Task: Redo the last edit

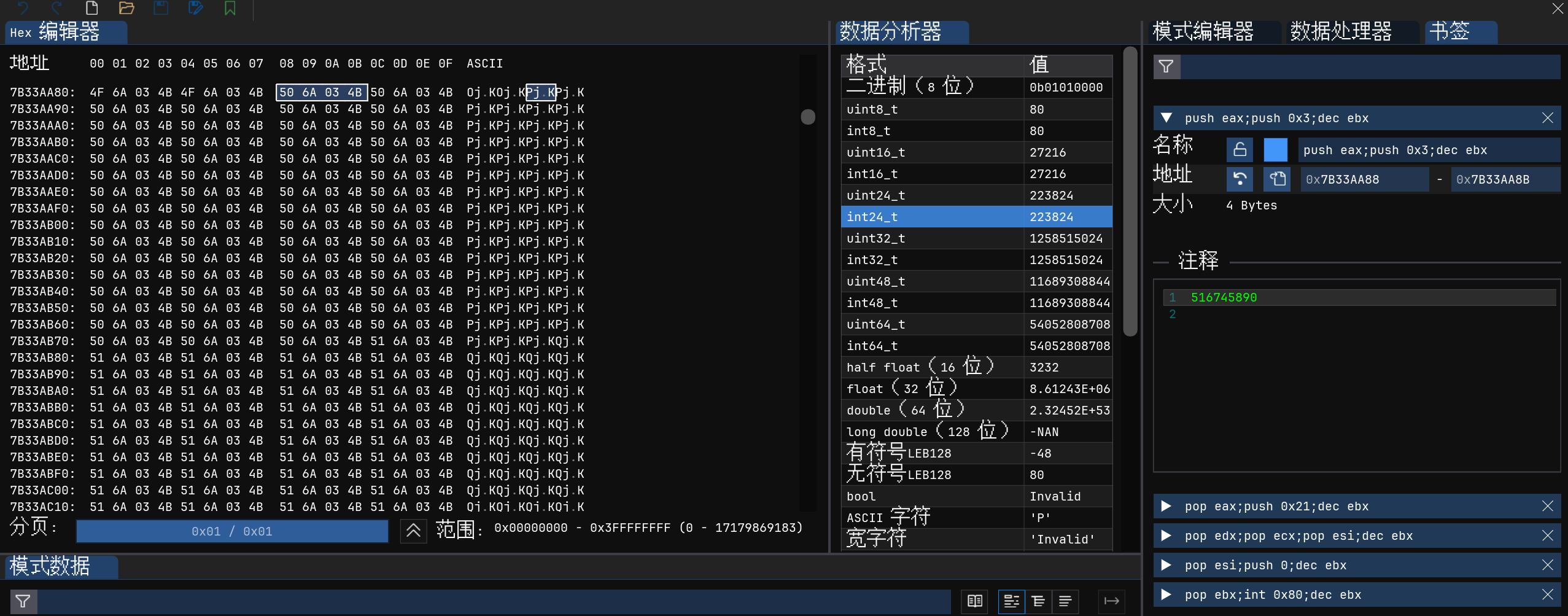Action: tap(56, 9)
